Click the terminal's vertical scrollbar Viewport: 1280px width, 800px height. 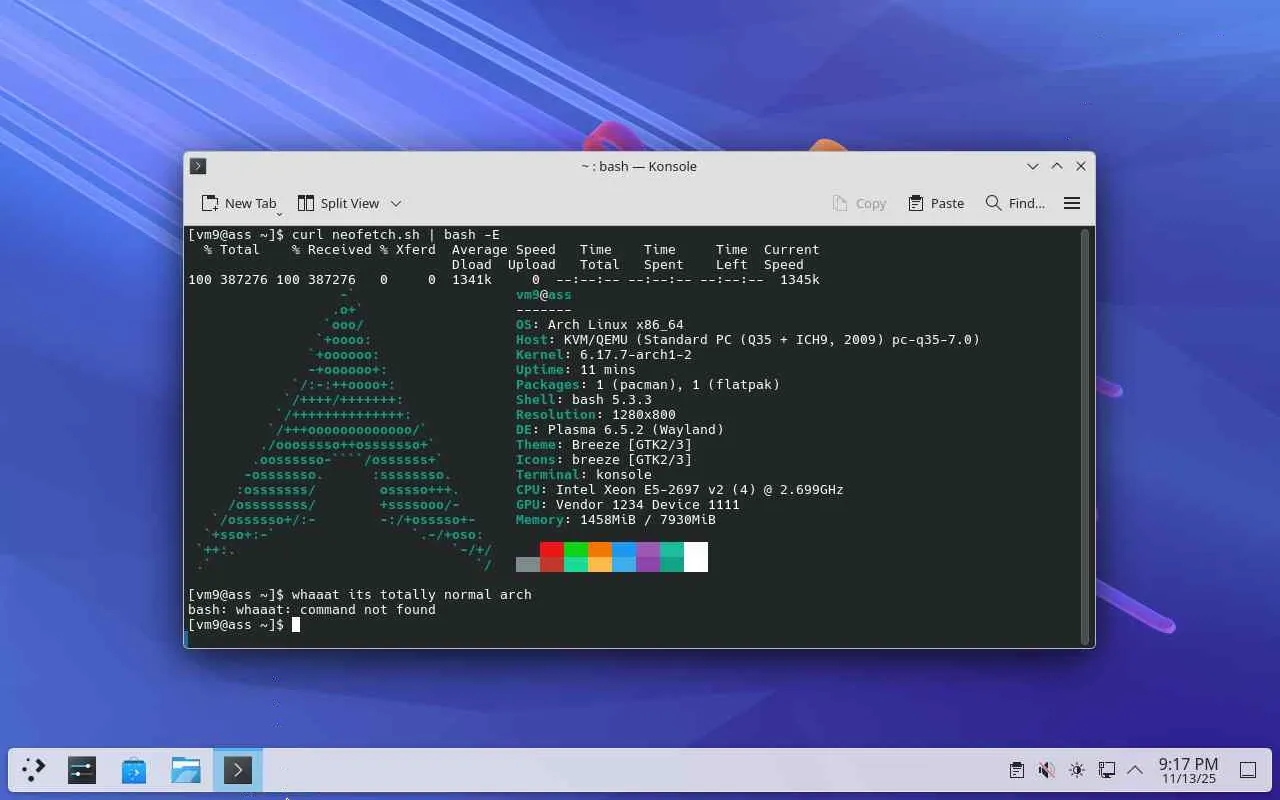1085,436
